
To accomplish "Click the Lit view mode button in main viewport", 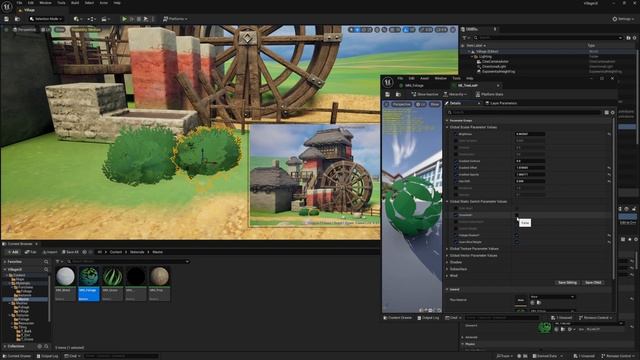I will coord(46,29).
